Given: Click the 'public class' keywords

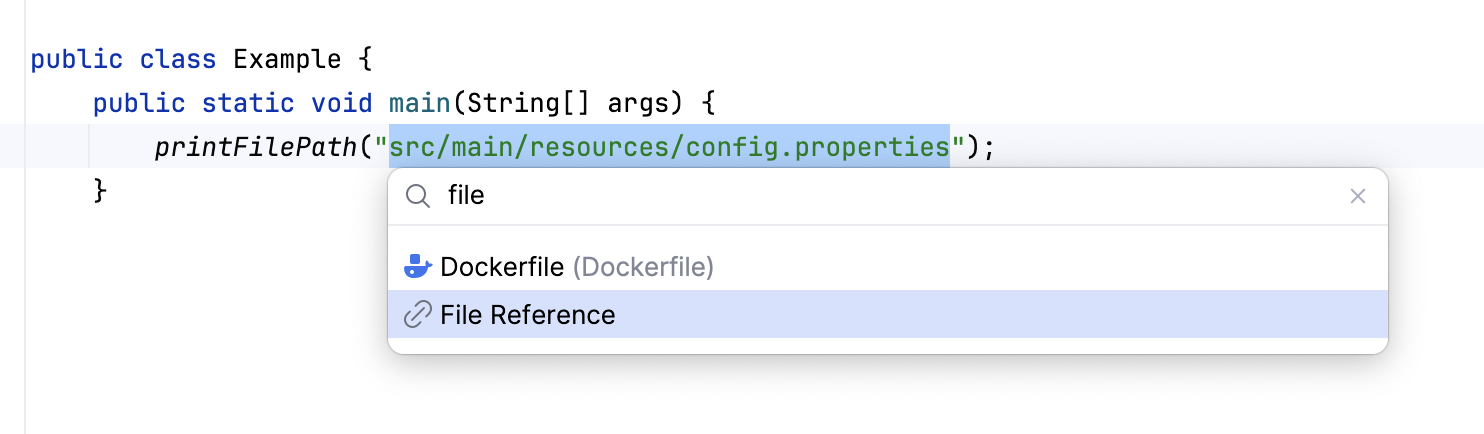Looking at the screenshot, I should (123, 59).
